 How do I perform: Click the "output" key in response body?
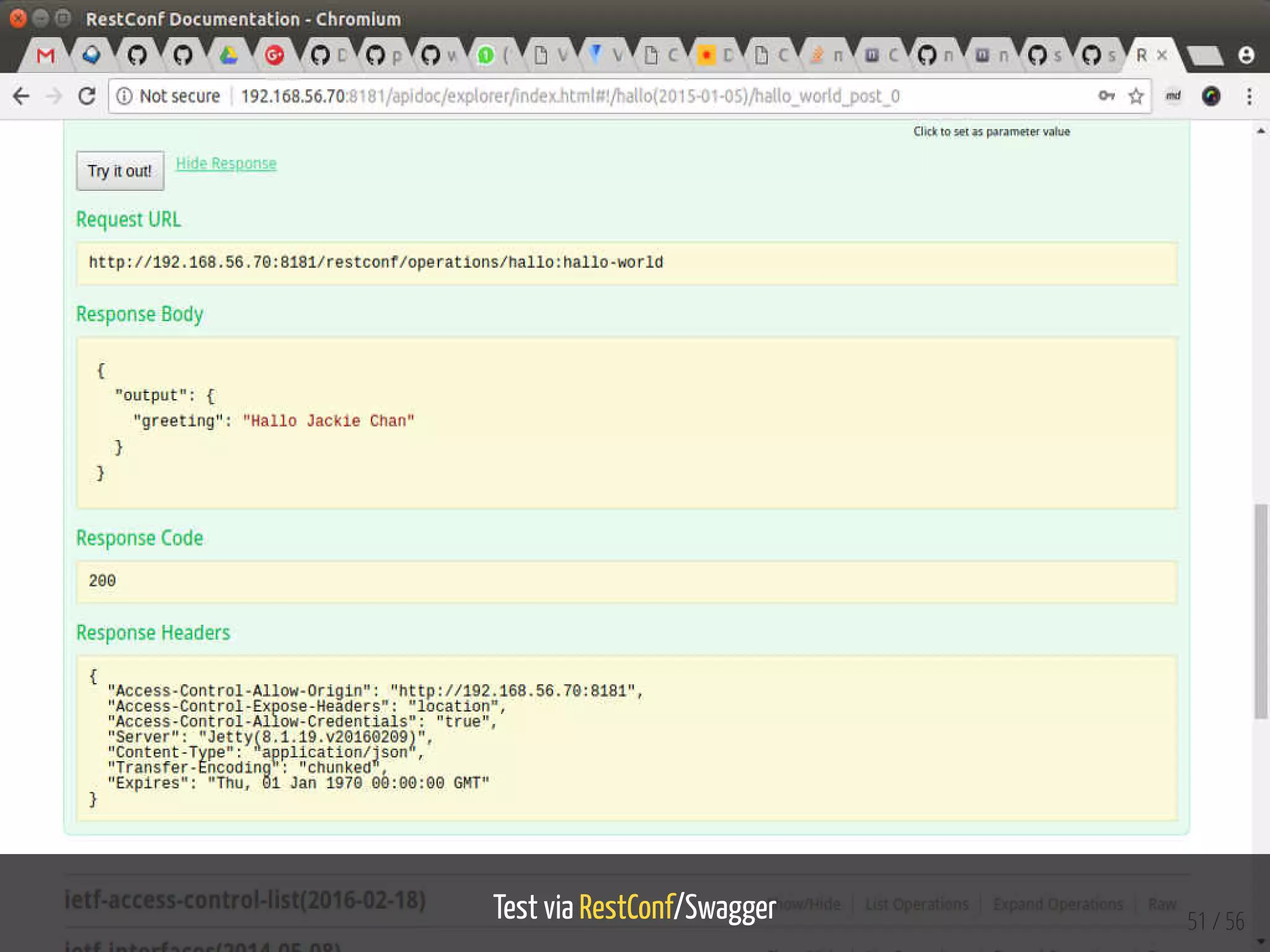click(151, 395)
